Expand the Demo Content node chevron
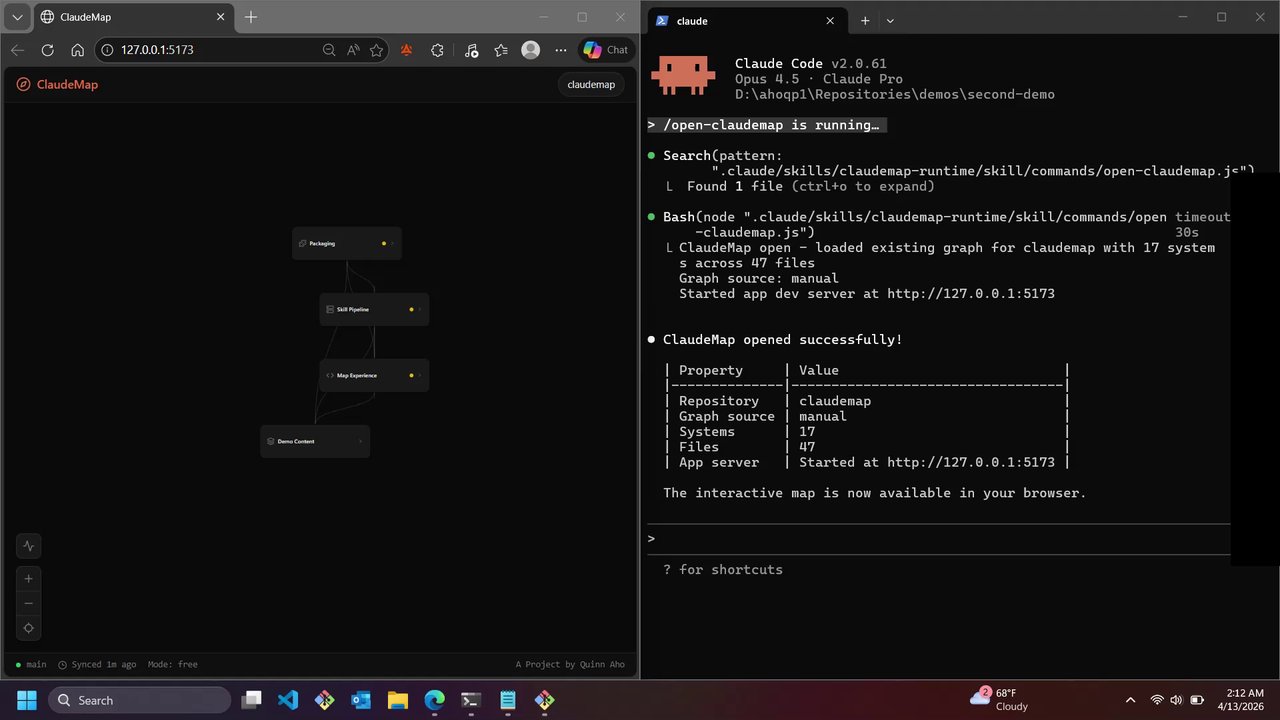This screenshot has width=1280, height=720. [x=360, y=441]
